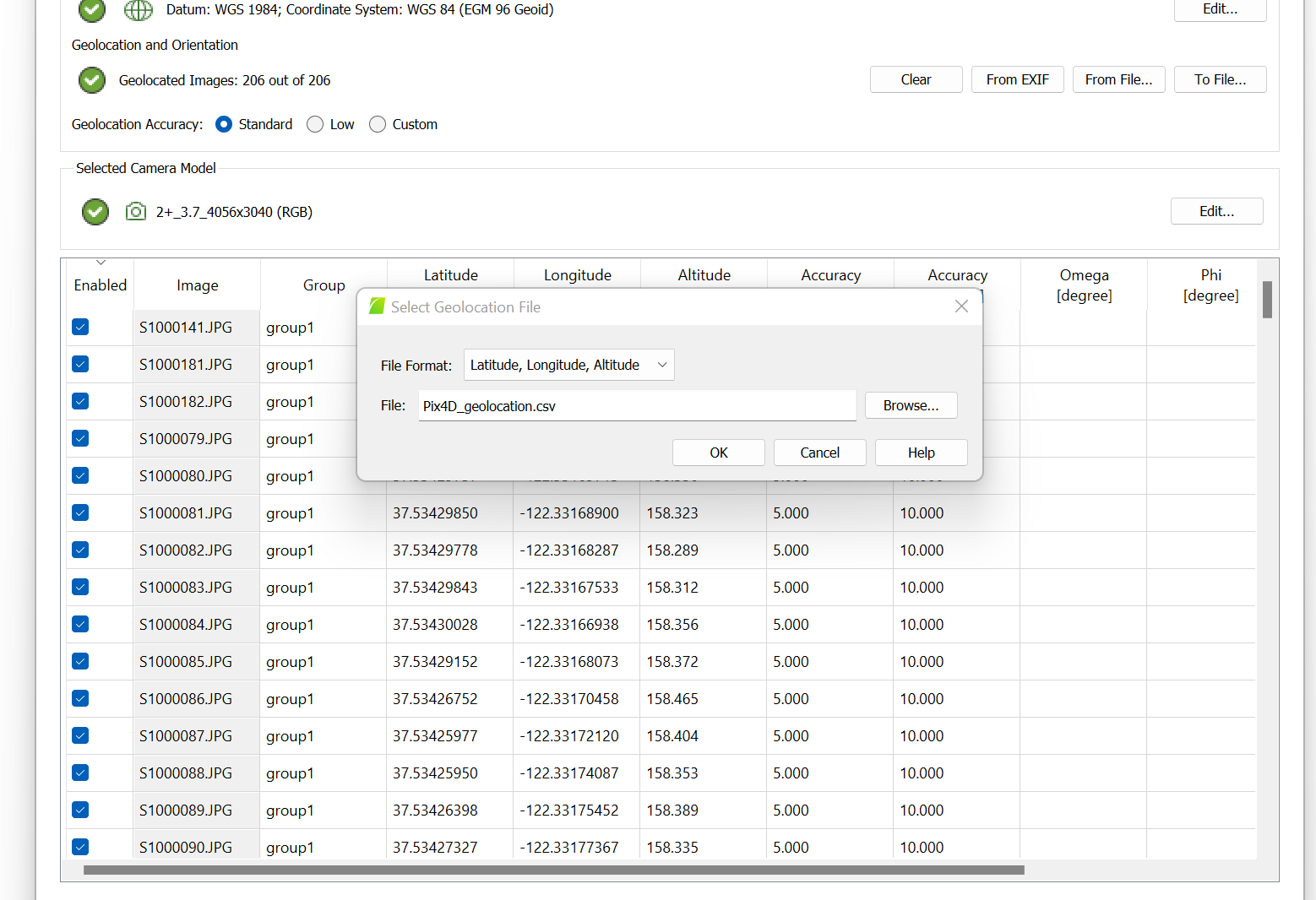Click the camera icon for selected camera model
The width and height of the screenshot is (1316, 900).
click(x=135, y=211)
